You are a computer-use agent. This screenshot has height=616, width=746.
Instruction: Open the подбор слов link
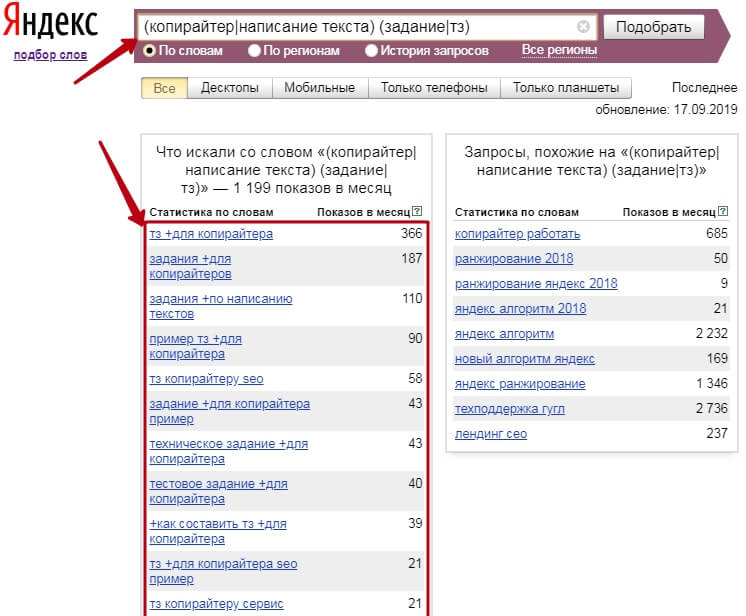pos(50,55)
